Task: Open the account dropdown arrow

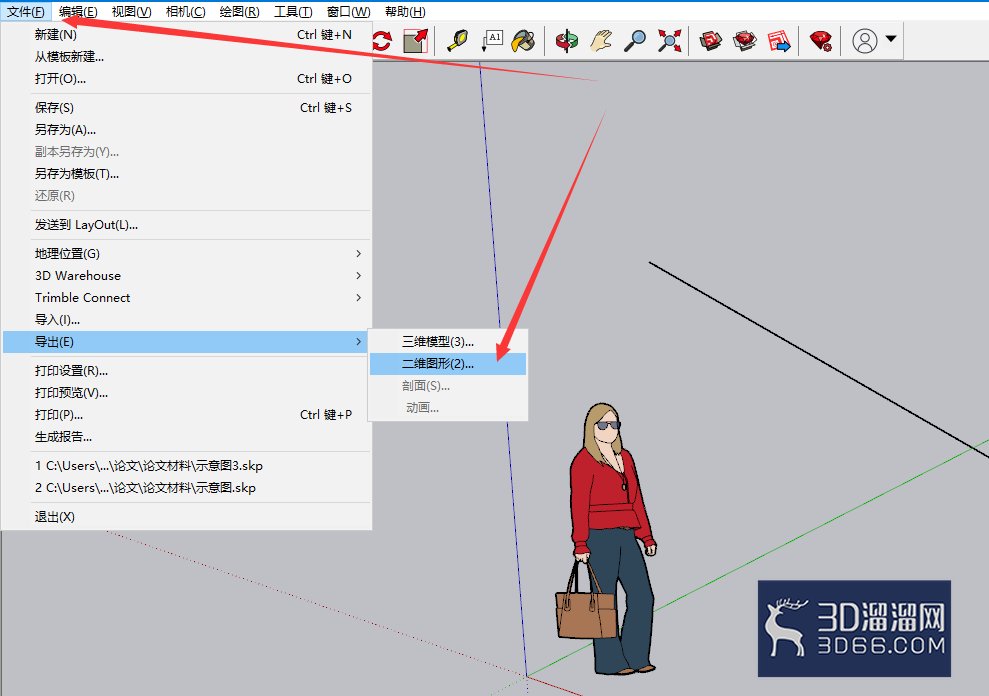Action: 891,38
